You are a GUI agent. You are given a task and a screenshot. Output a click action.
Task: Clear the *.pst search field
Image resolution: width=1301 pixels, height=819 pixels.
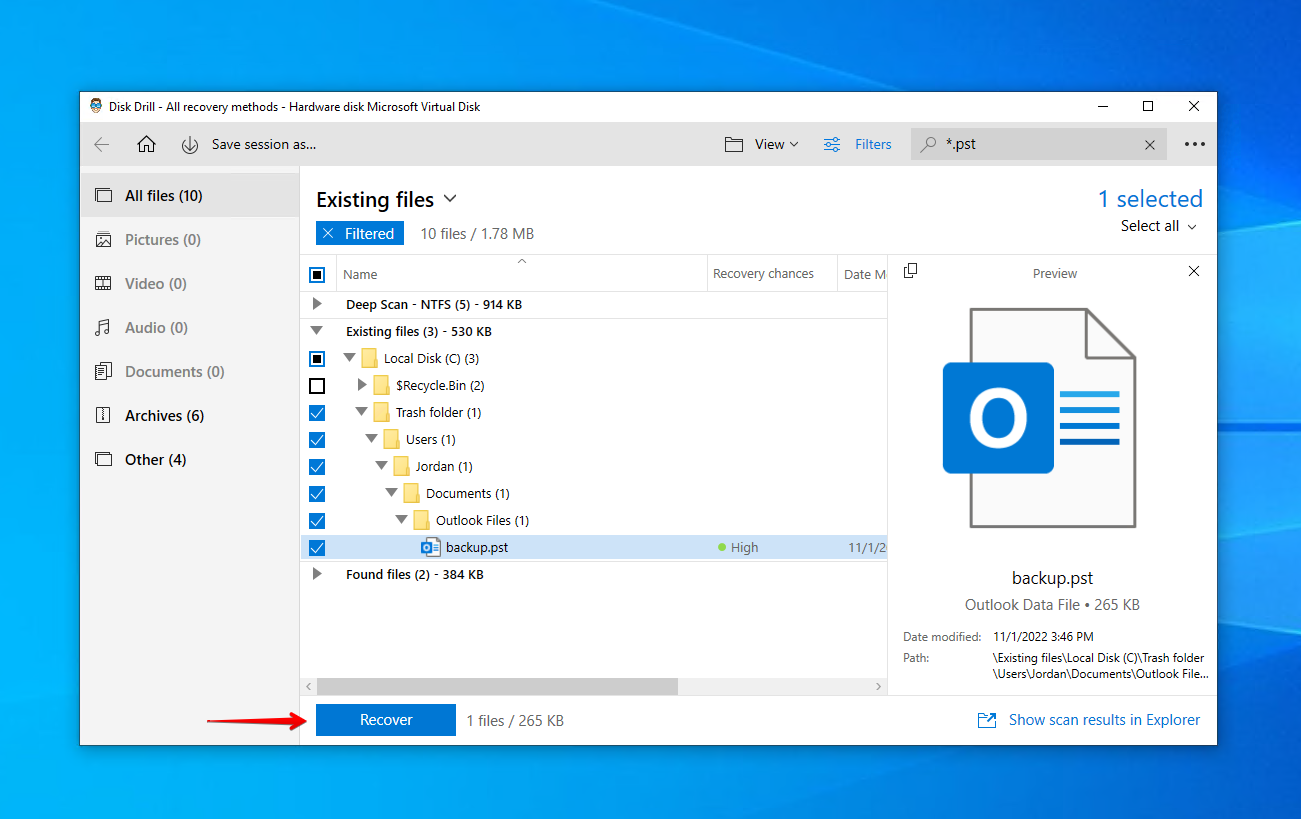1150,145
